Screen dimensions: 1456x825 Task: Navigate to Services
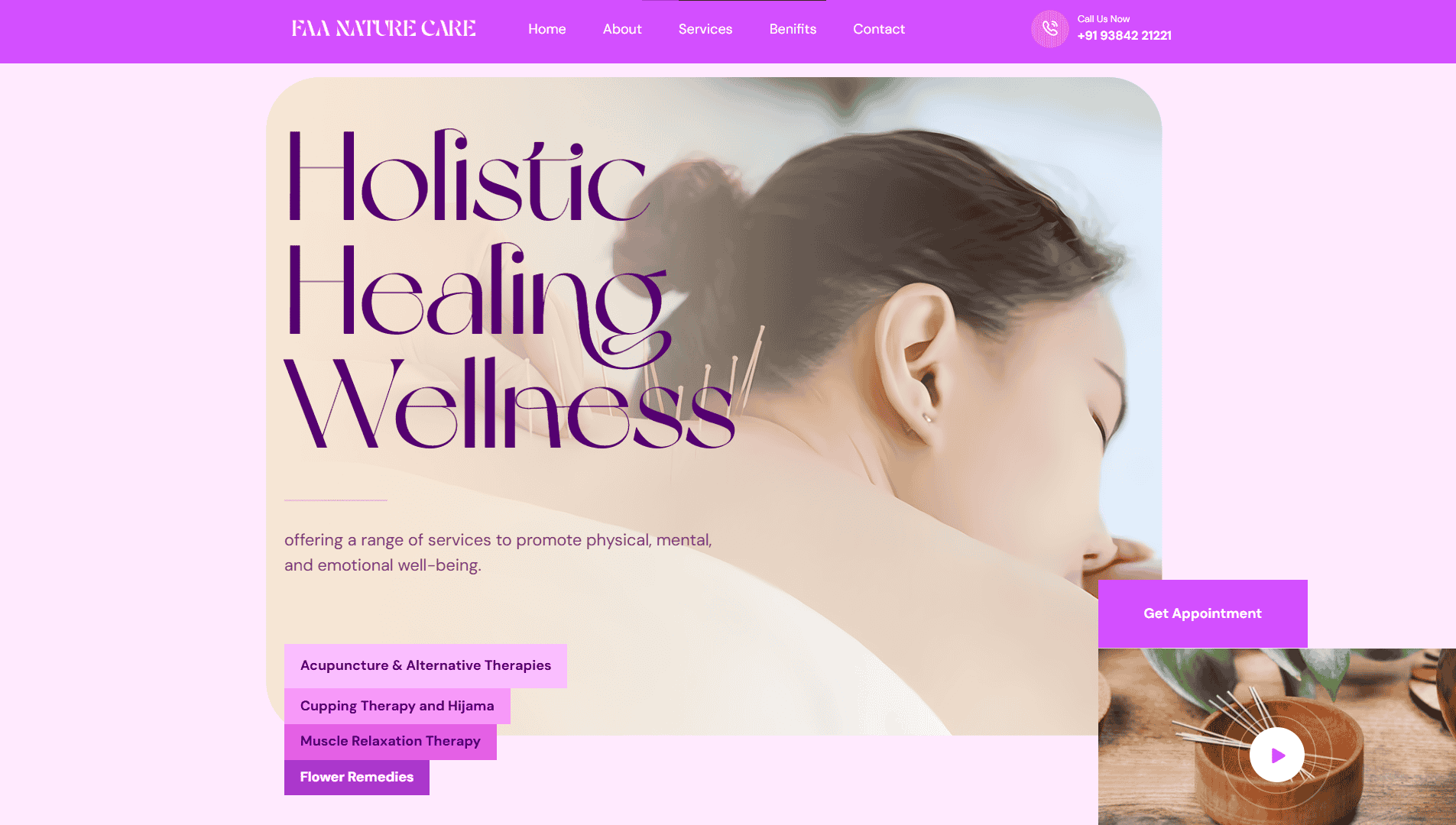point(705,29)
